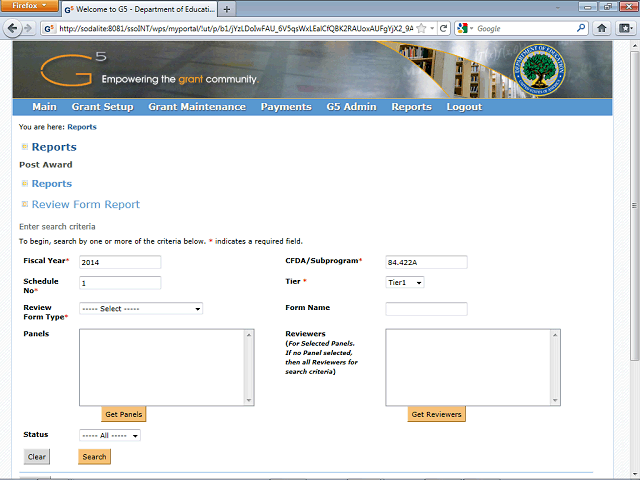Click the G5 logo in the banner
The width and height of the screenshot is (640, 480).
(x=74, y=69)
